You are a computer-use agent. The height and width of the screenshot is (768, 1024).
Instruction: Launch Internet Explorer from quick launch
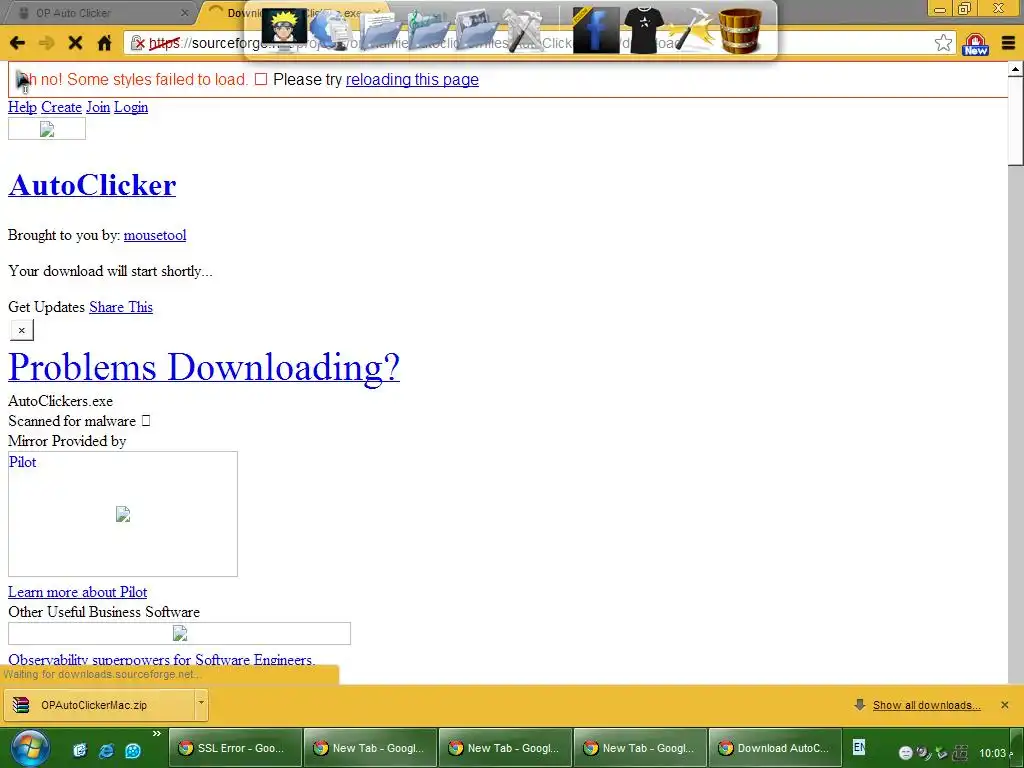pyautogui.click(x=106, y=750)
